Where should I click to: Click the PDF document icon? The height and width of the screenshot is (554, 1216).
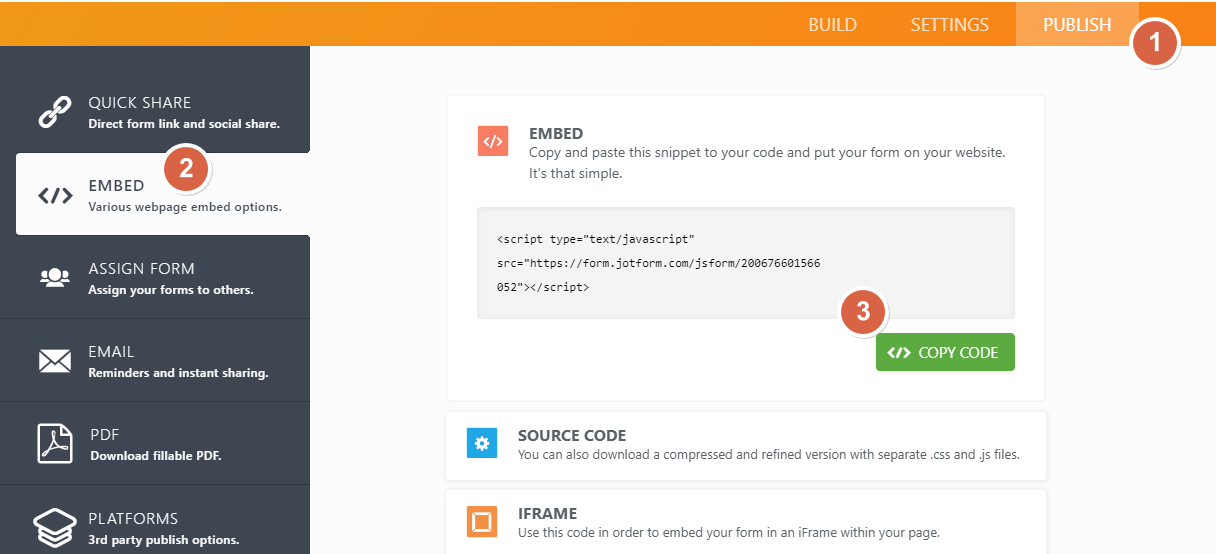click(55, 443)
